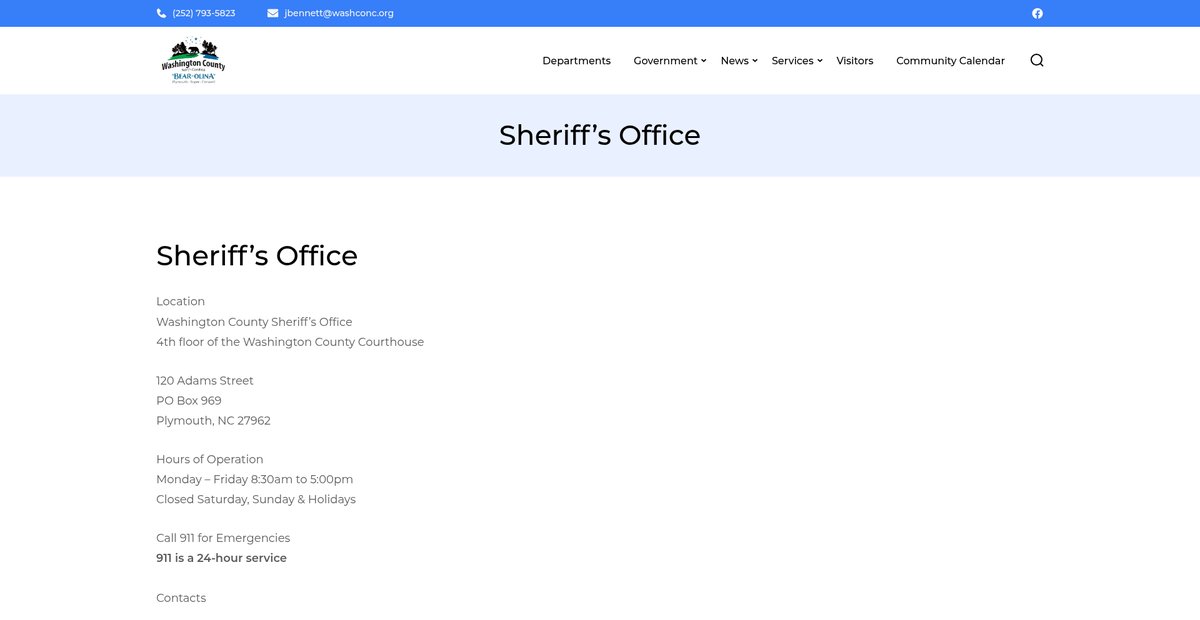This screenshot has width=1200, height=620.
Task: Open the Community Calendar page
Action: [950, 61]
